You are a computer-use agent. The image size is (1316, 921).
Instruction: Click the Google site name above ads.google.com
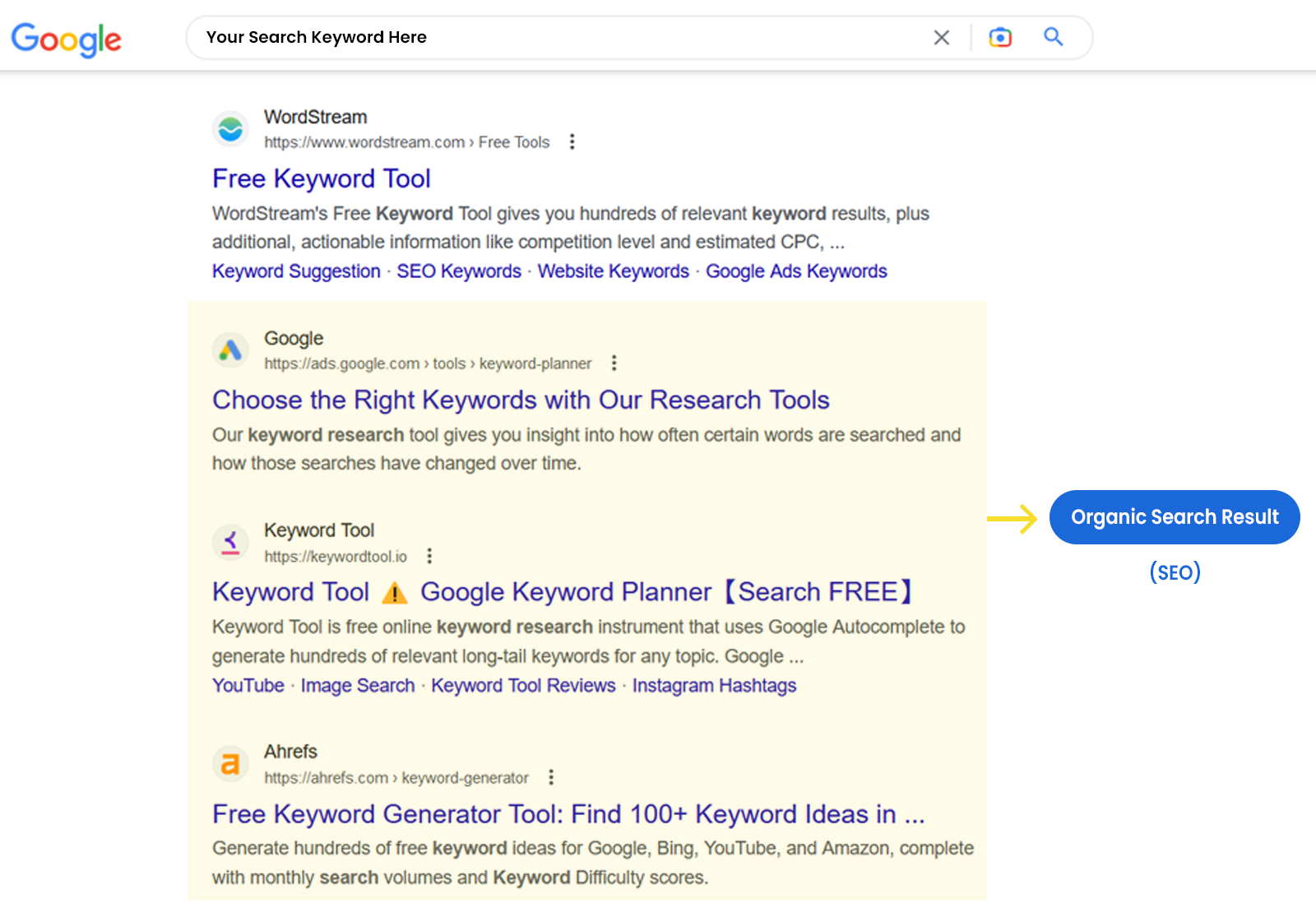pos(294,339)
